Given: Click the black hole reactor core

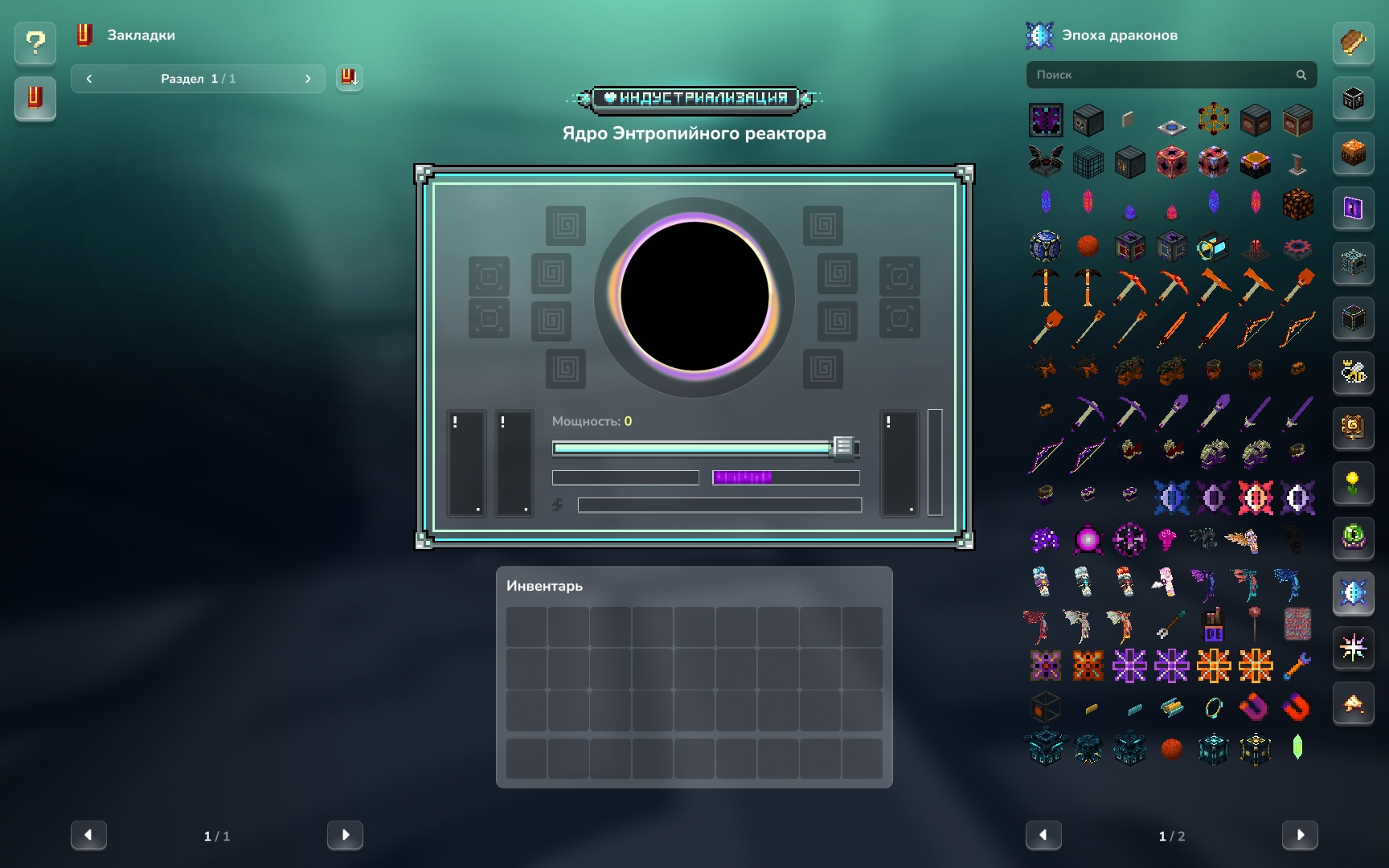Looking at the screenshot, I should pyautogui.click(x=694, y=297).
